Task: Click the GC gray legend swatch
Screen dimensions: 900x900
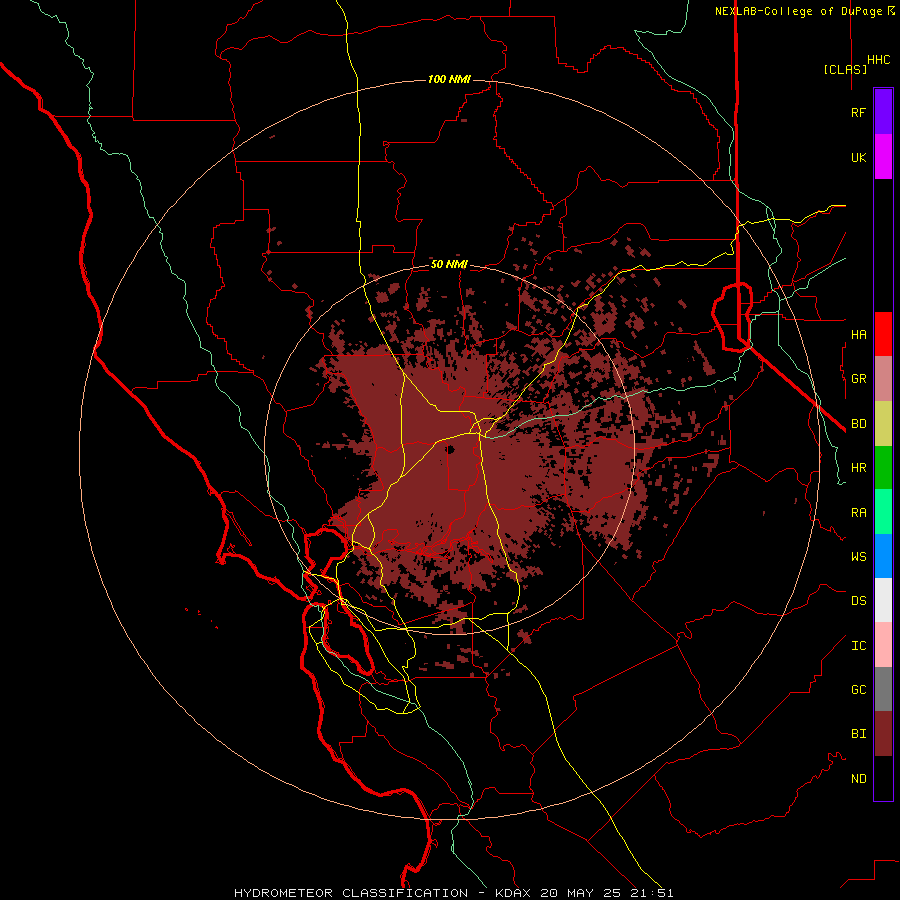Action: point(883,689)
